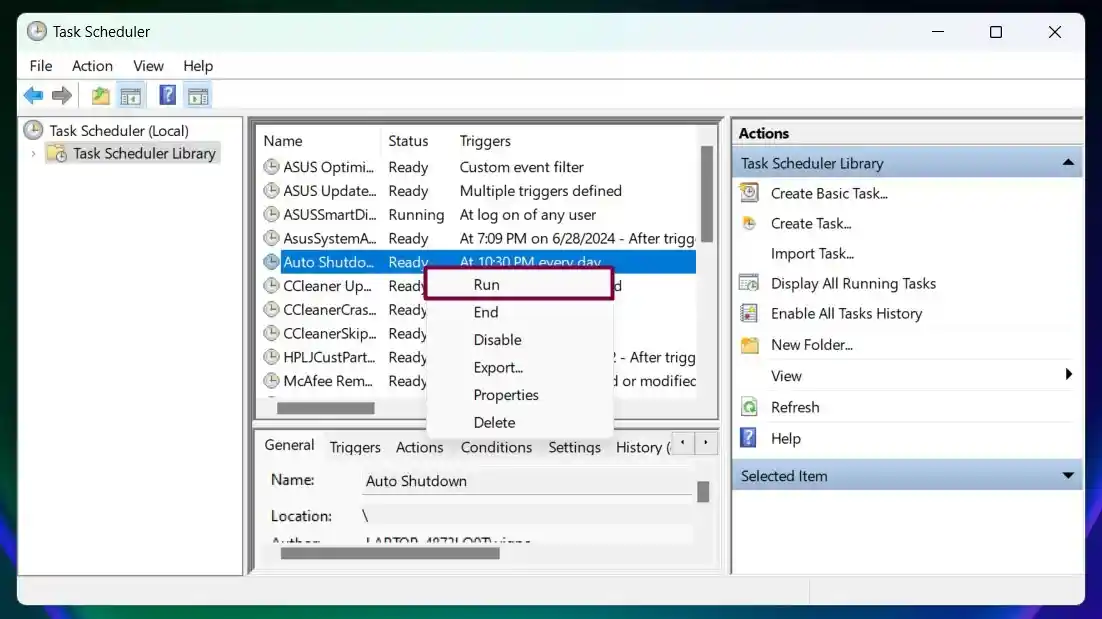Switch to the Settings tab
The height and width of the screenshot is (619, 1102).
click(x=574, y=447)
